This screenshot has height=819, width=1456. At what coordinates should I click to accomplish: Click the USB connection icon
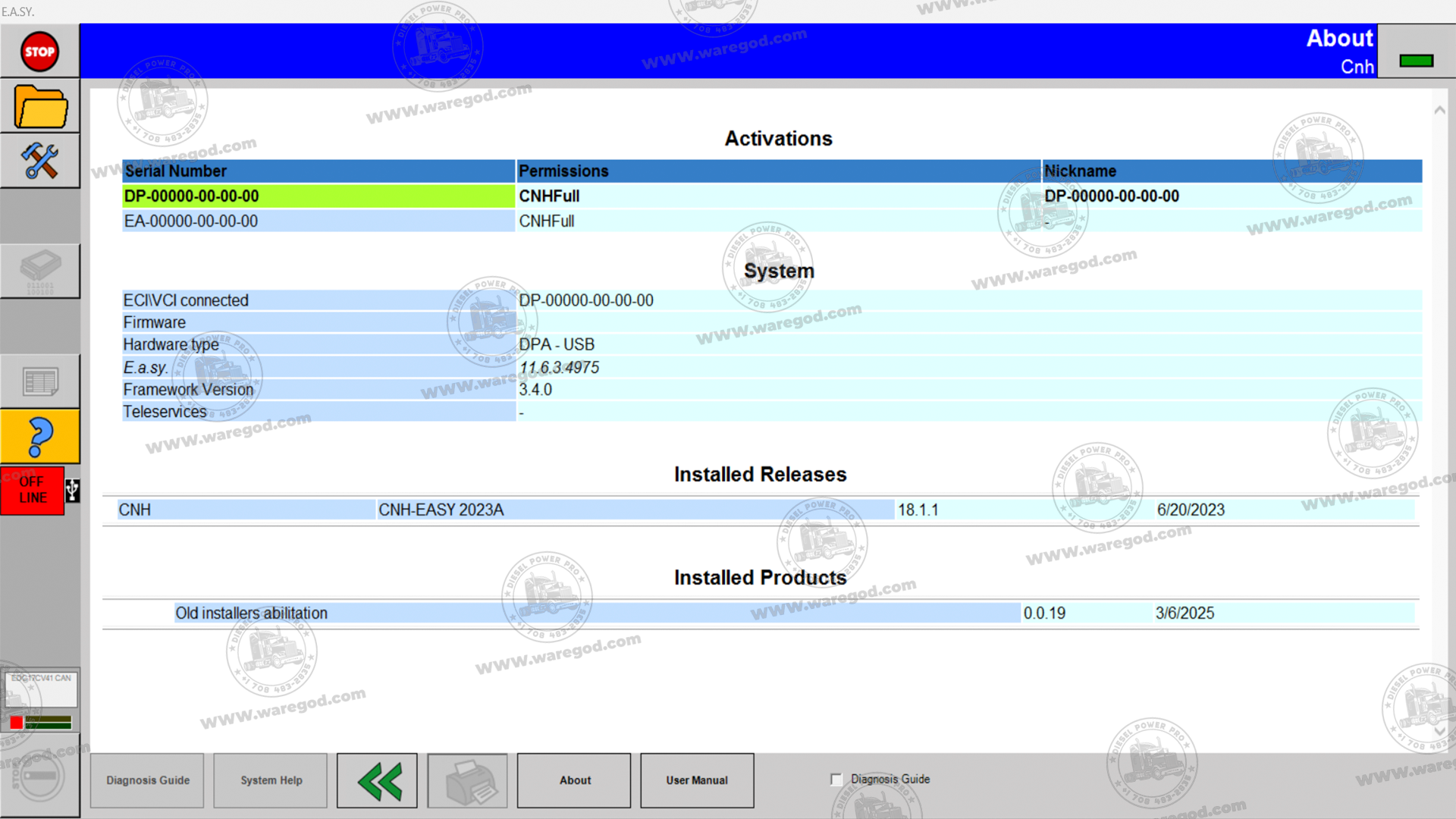pos(72,491)
